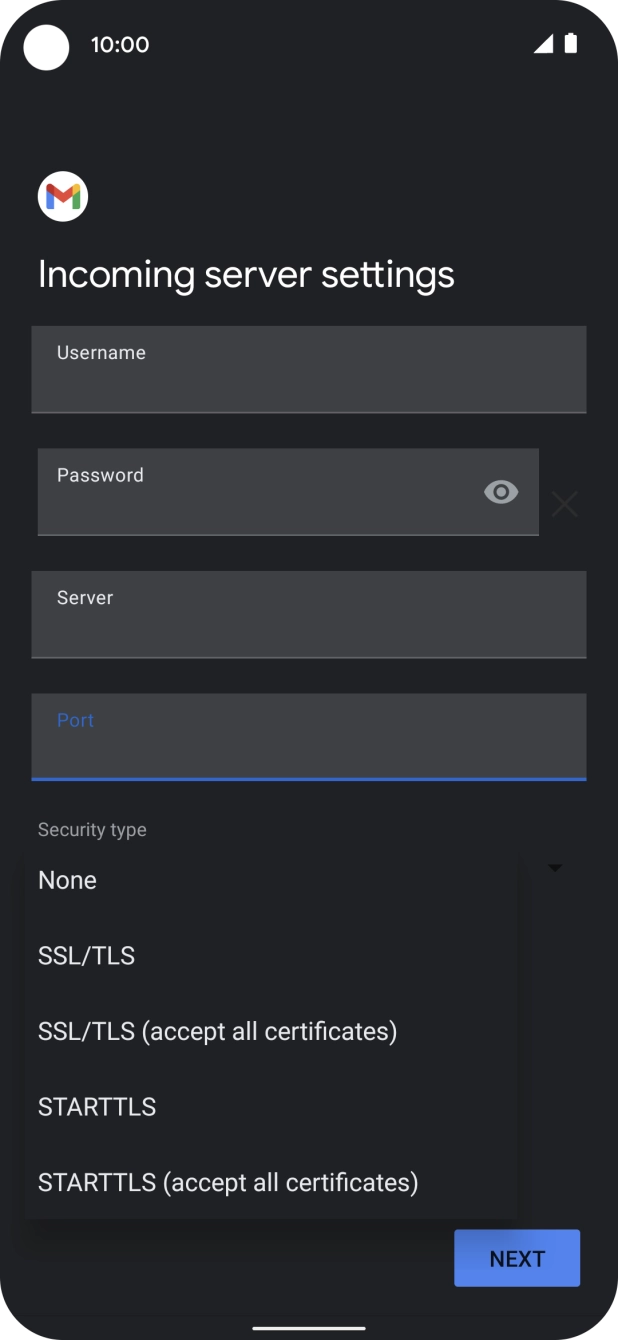Tap the camera cutout circle
618x1340 pixels.
tap(47, 47)
